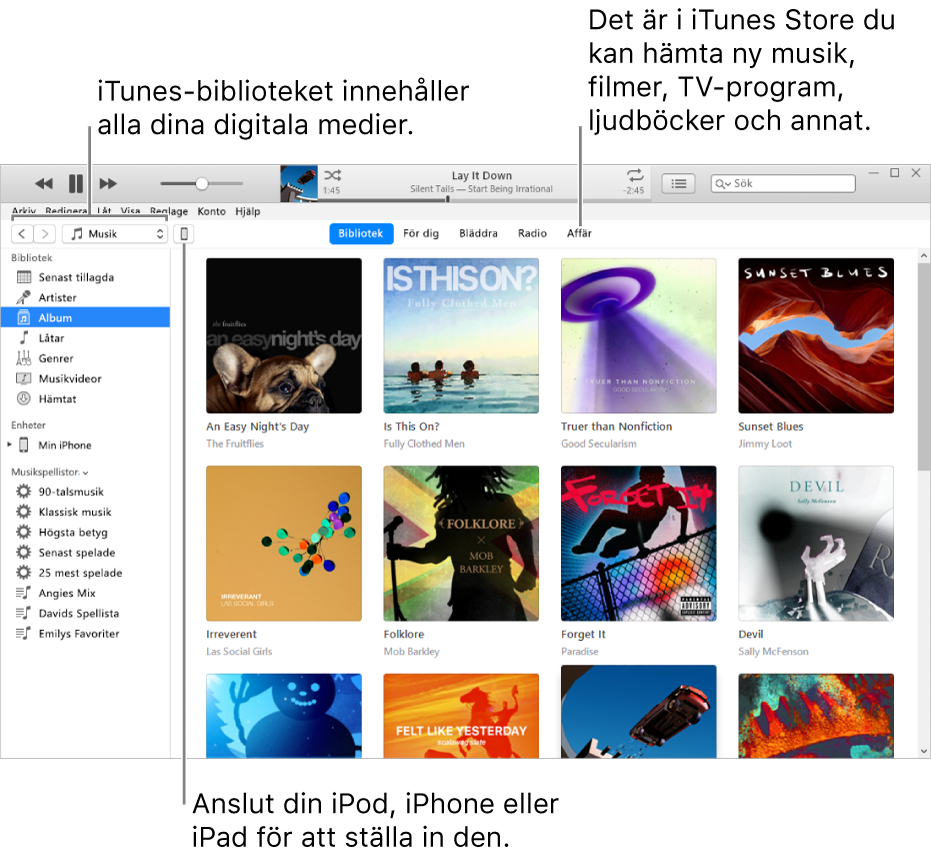
Task: Open the Musik media type picker
Action: (x=114, y=233)
